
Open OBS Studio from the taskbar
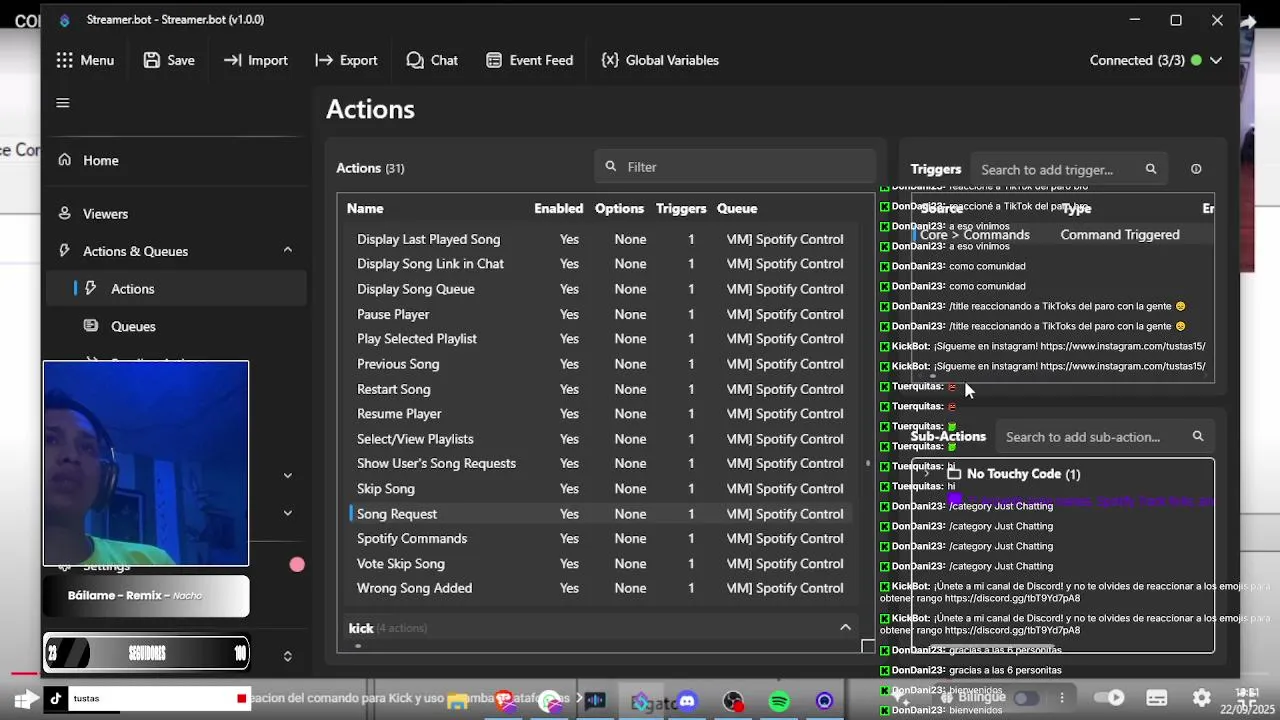point(733,701)
